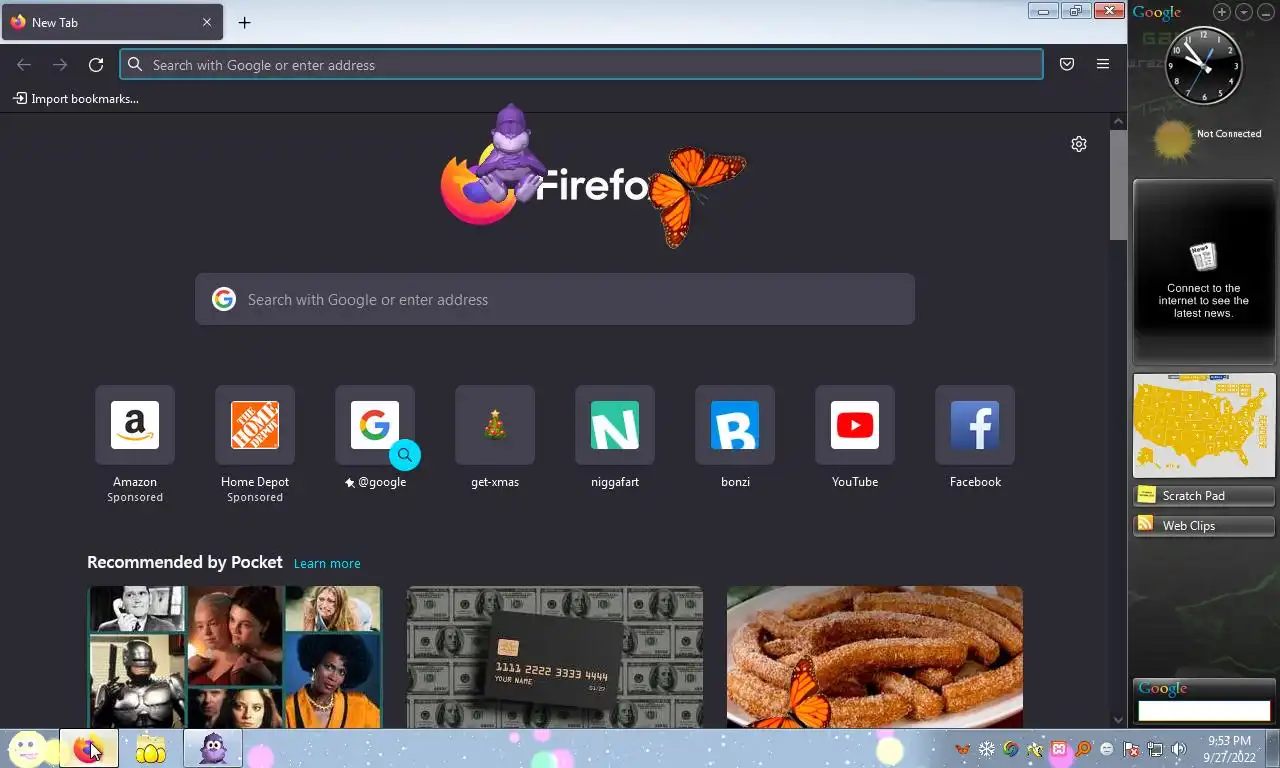Switch to Firefox in the taskbar

(x=88, y=748)
